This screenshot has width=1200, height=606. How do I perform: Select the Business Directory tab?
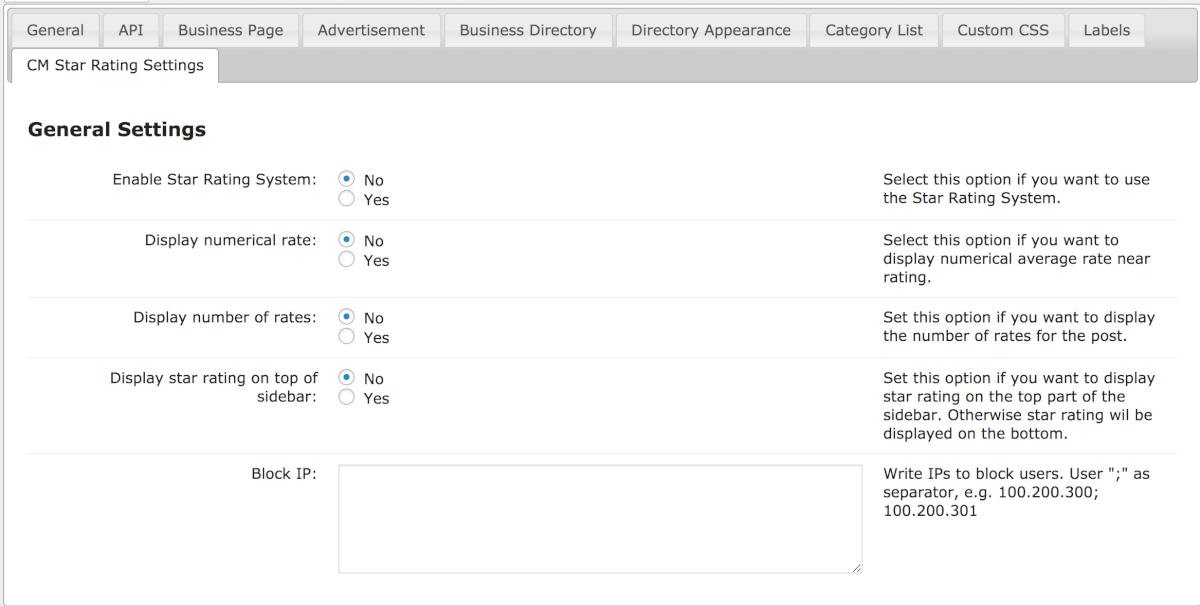coord(528,30)
